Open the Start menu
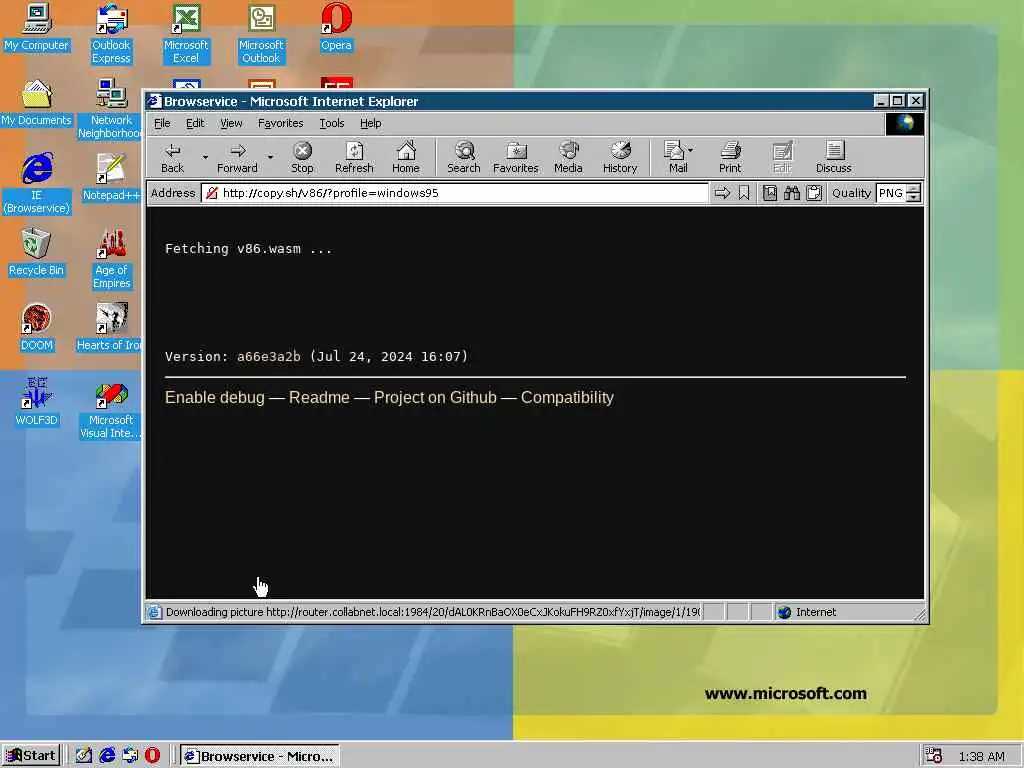The width and height of the screenshot is (1024, 768). click(31, 756)
